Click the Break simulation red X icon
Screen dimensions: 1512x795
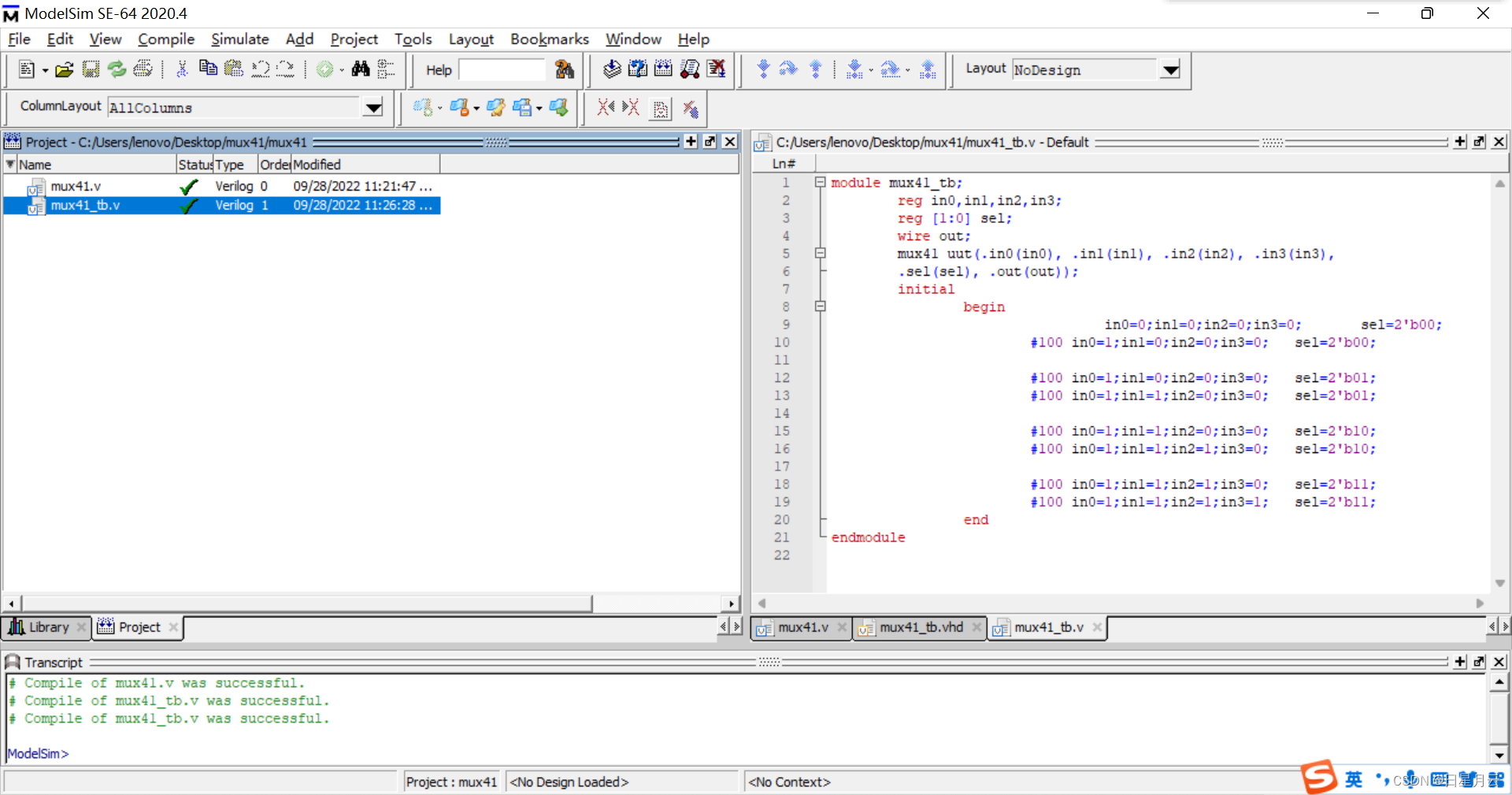click(x=716, y=69)
